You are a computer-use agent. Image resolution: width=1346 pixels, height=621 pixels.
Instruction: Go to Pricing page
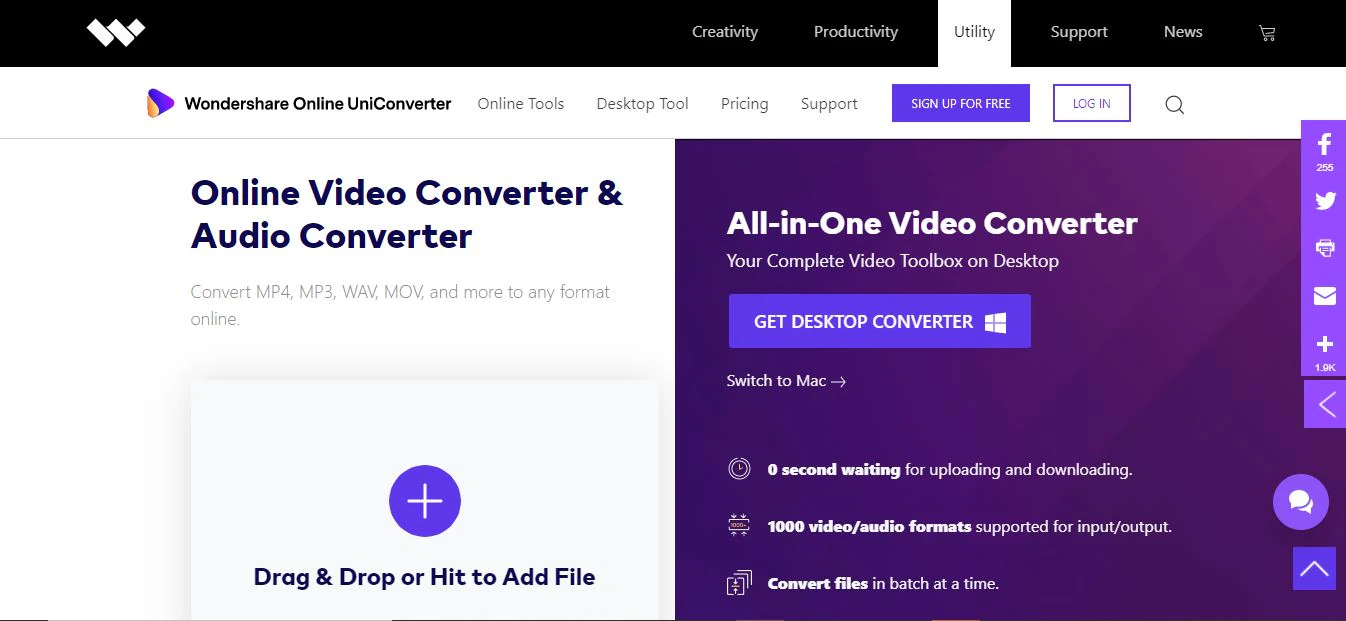point(745,103)
